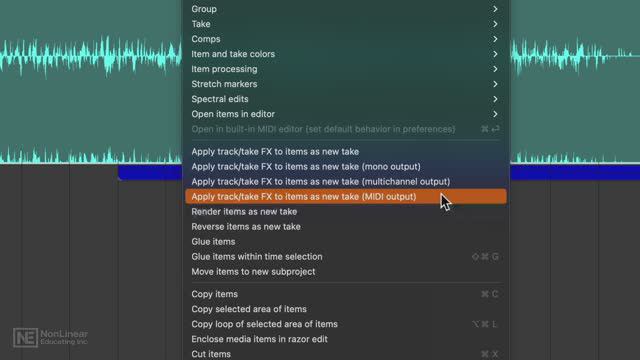Select Copy selected area of items
This screenshot has height=360, width=640.
pyautogui.click(x=346, y=309)
